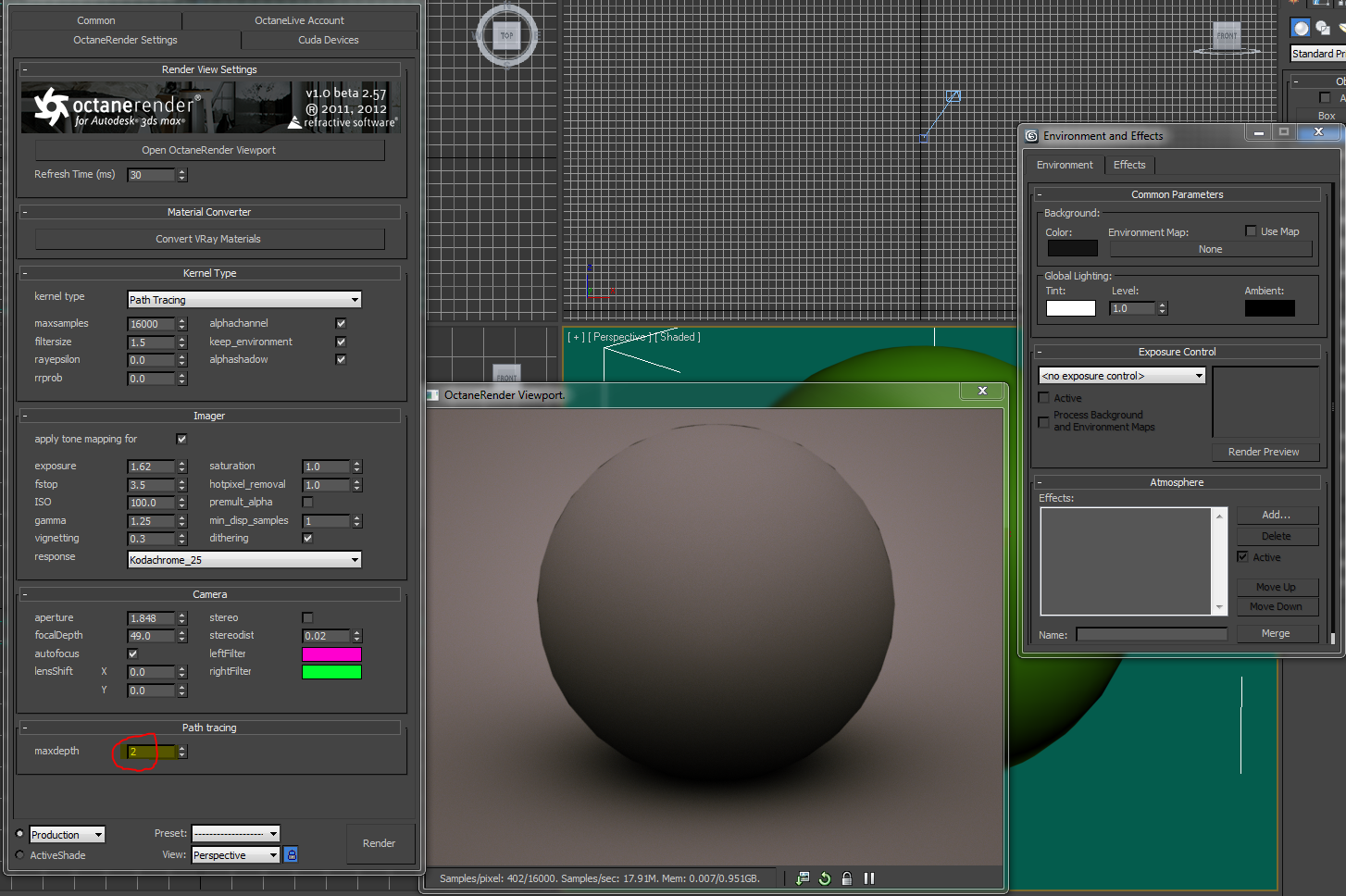
Task: Click the viewport lock padlock icon
Action: [x=847, y=878]
